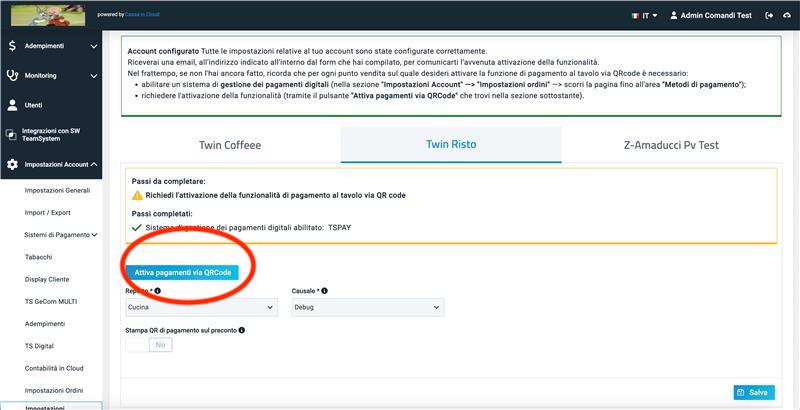
Task: Click the Integrazioni con SW TeamSystem icon
Action: click(11, 135)
